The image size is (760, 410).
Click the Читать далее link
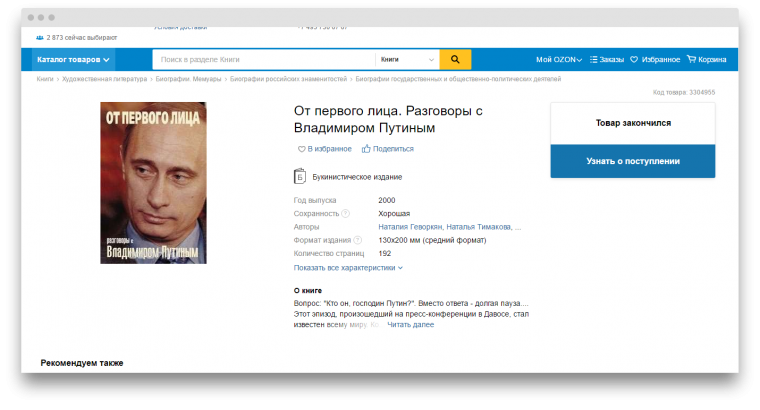tap(411, 325)
